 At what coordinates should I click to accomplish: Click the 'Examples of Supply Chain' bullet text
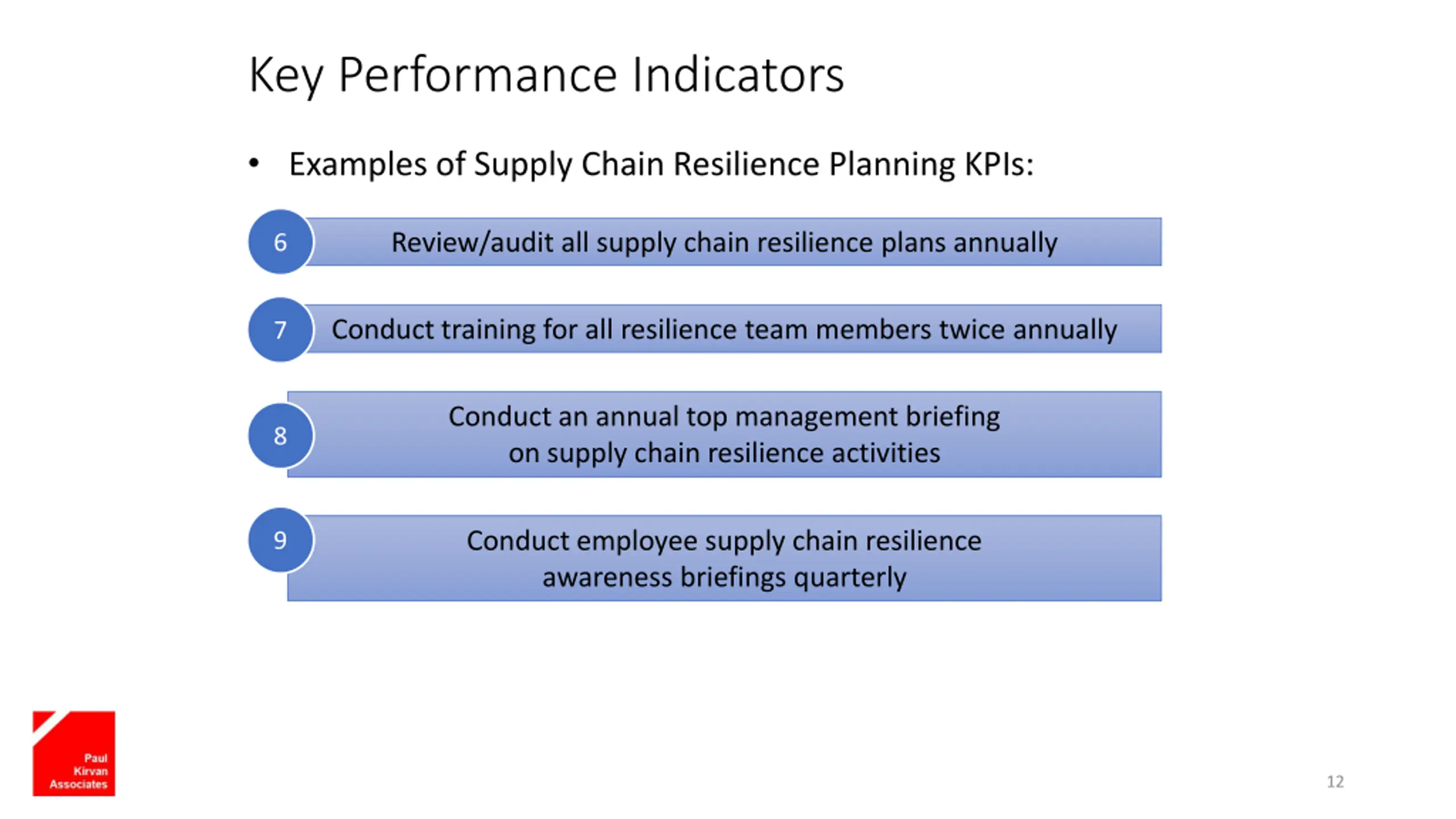tap(661, 164)
